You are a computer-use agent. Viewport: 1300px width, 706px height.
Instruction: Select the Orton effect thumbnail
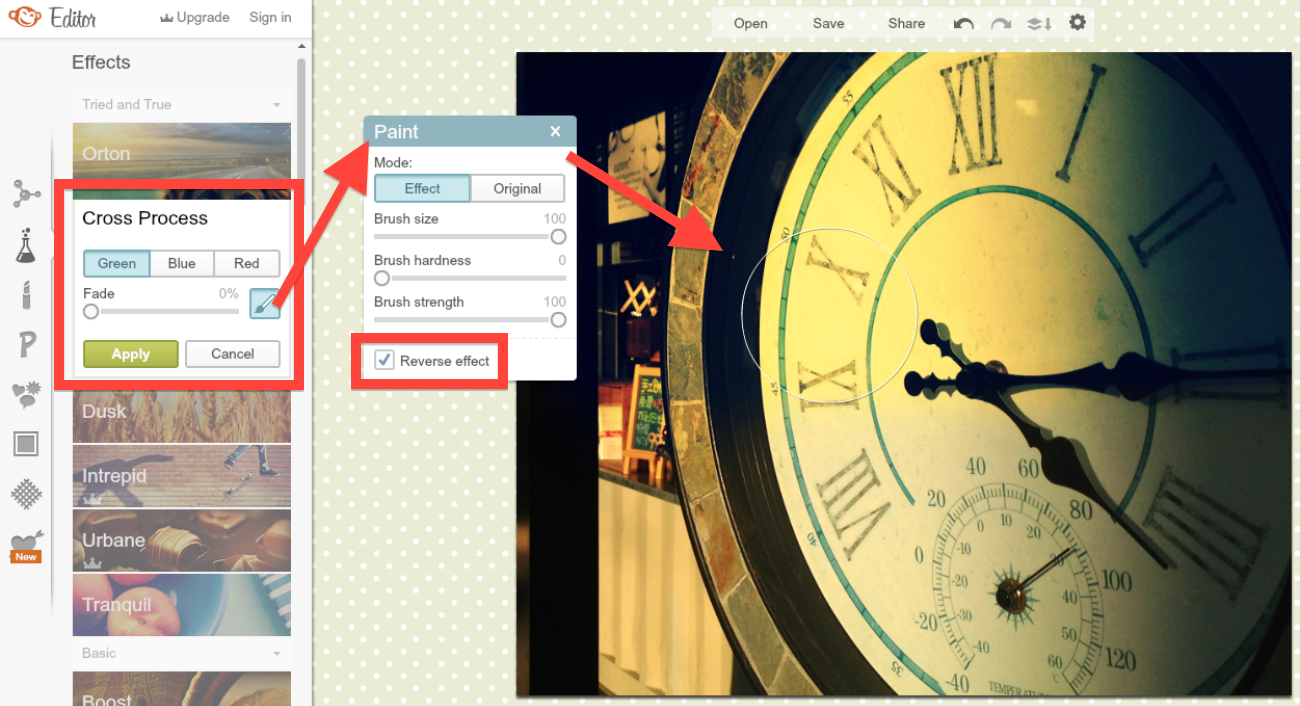tap(182, 153)
